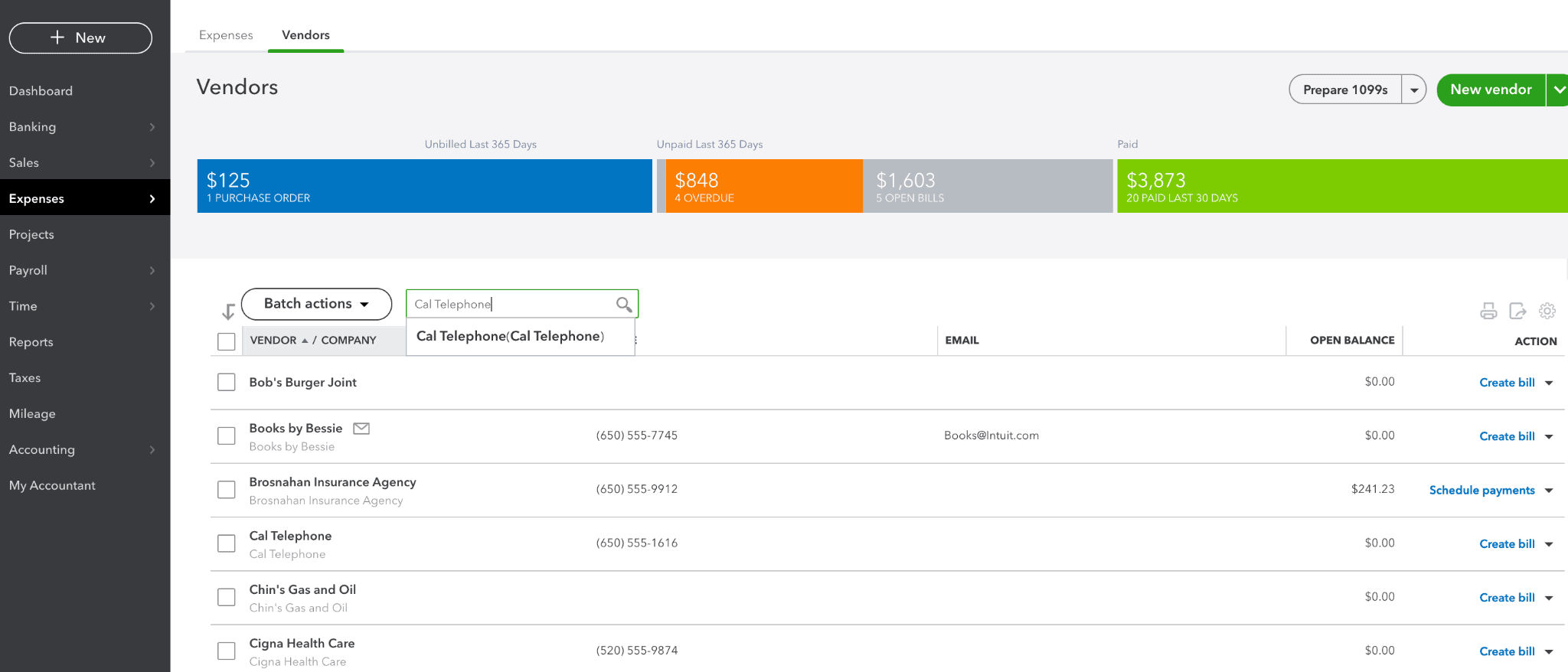Screen dimensions: 1568x672
Task: Open the Time sidebar menu
Action: tap(85, 305)
